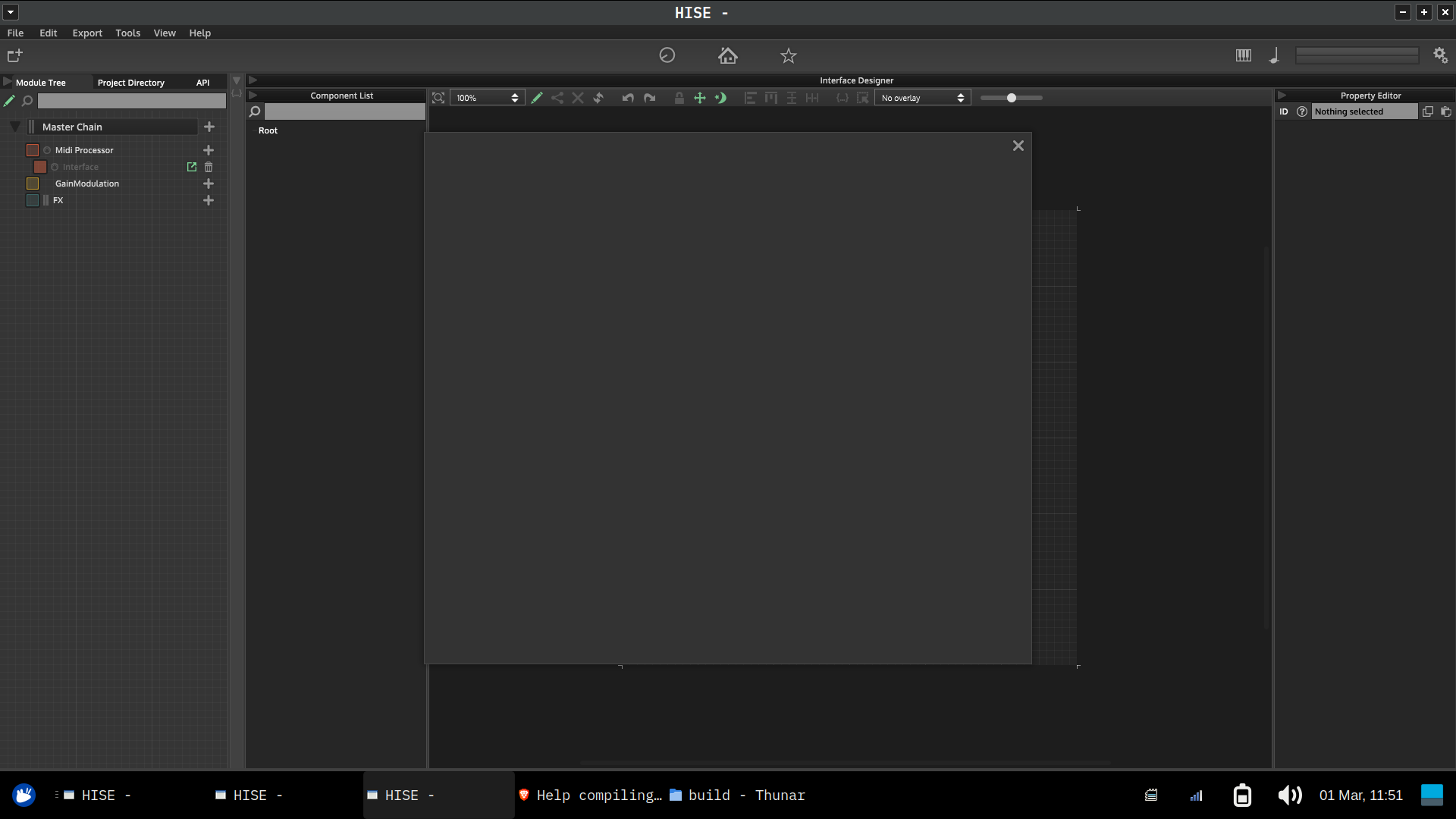1456x819 pixels.
Task: Add new module to Master Chain
Action: (x=208, y=126)
